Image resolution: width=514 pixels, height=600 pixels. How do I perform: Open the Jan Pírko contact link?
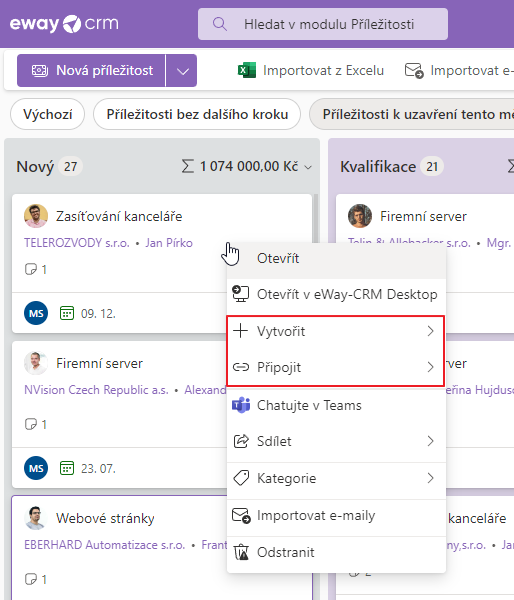tap(169, 243)
